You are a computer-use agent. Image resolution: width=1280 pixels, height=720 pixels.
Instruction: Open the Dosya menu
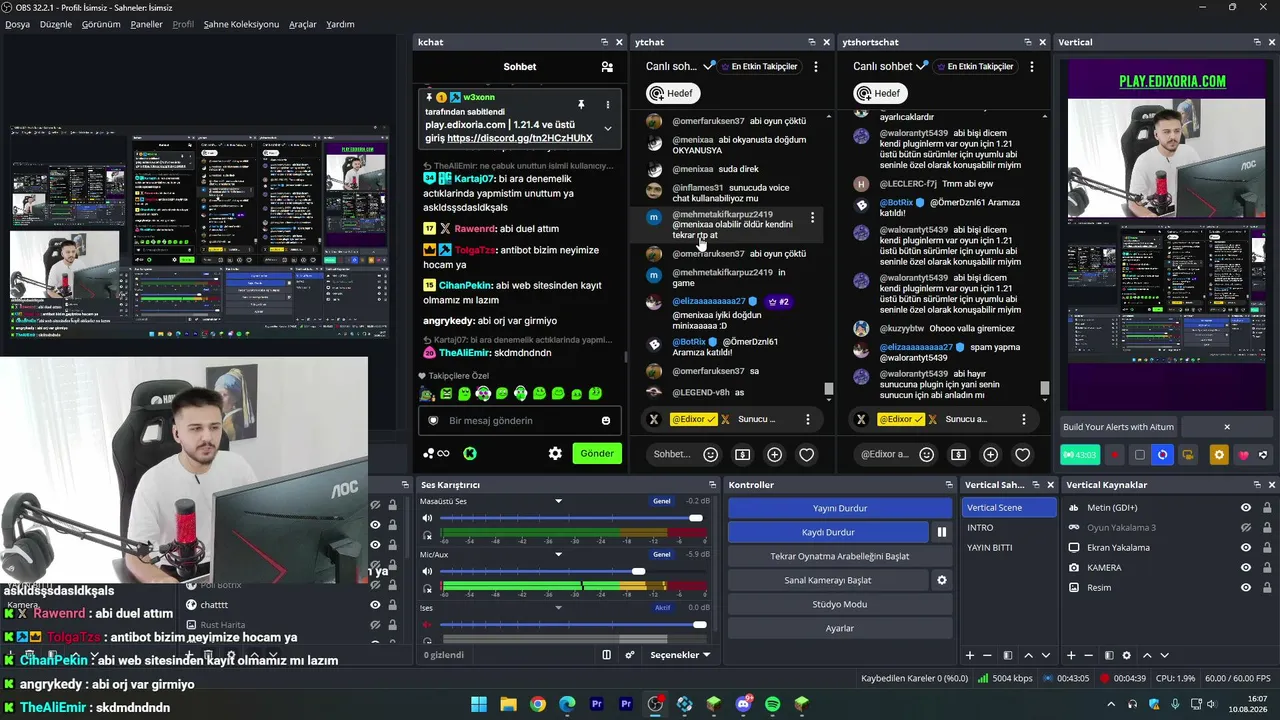click(x=17, y=24)
